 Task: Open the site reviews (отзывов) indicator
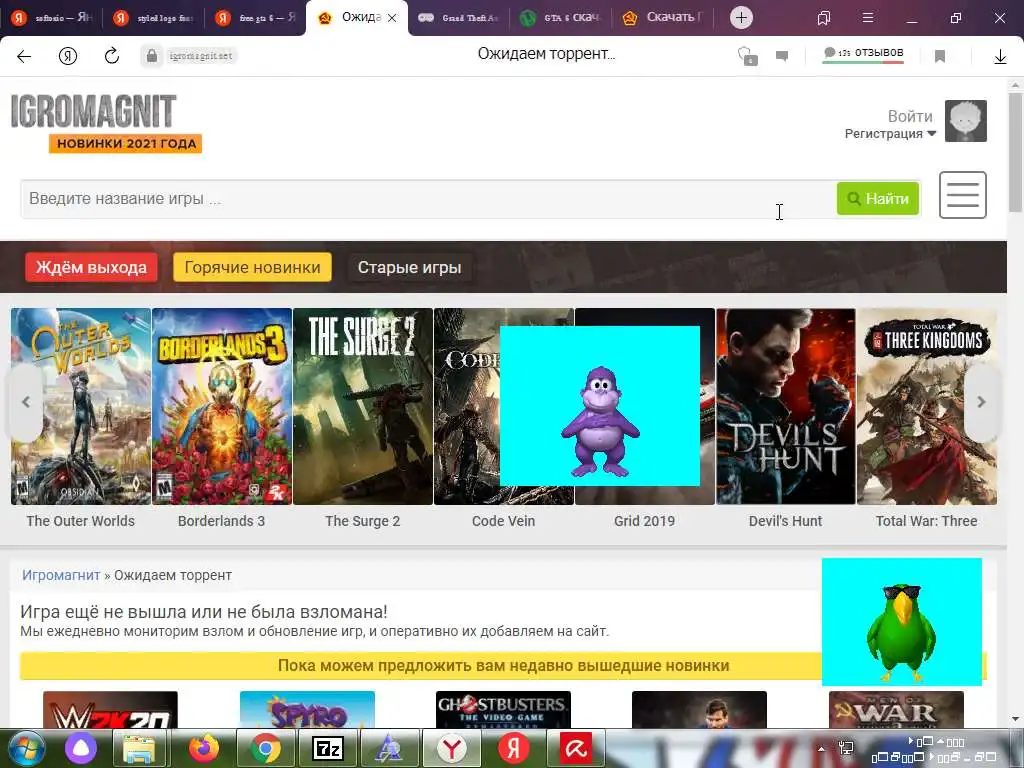click(x=863, y=54)
